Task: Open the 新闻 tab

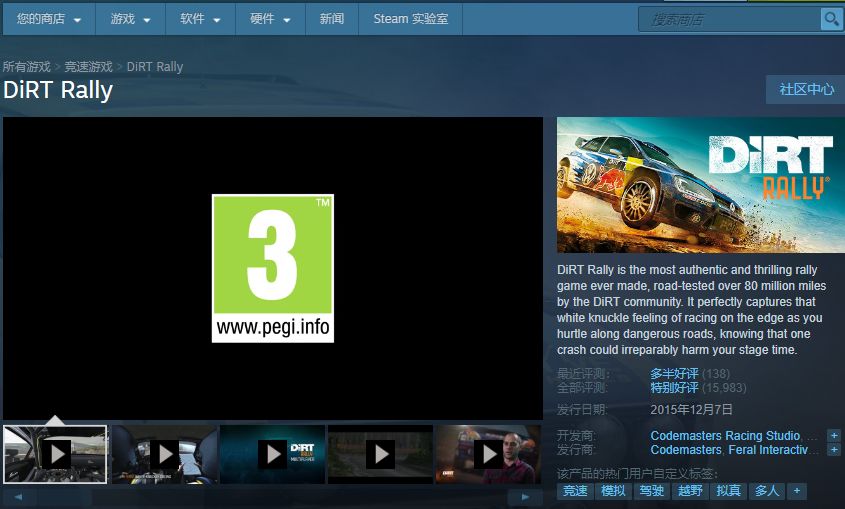Action: (332, 19)
